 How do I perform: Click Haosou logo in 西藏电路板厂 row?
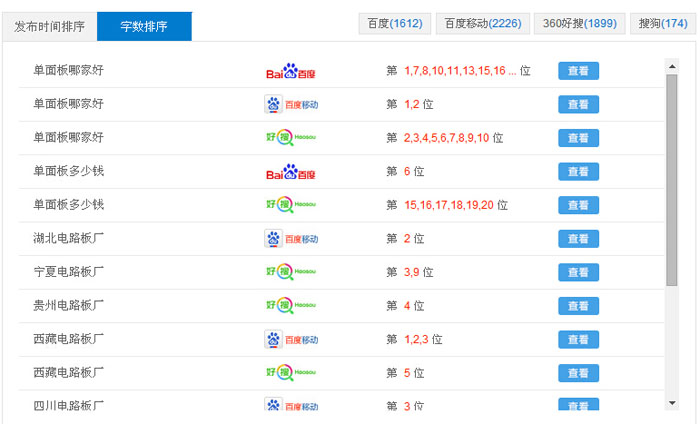coord(291,372)
